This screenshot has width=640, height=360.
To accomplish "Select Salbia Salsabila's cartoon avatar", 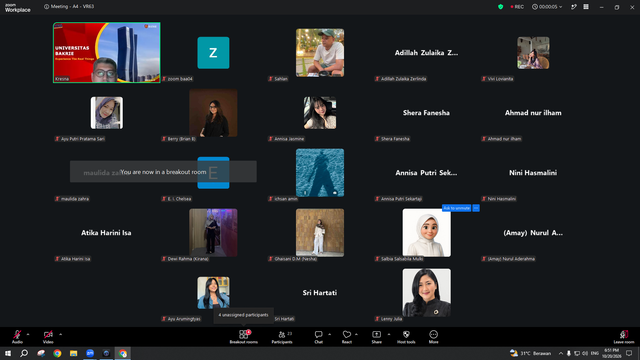I will coord(427,233).
